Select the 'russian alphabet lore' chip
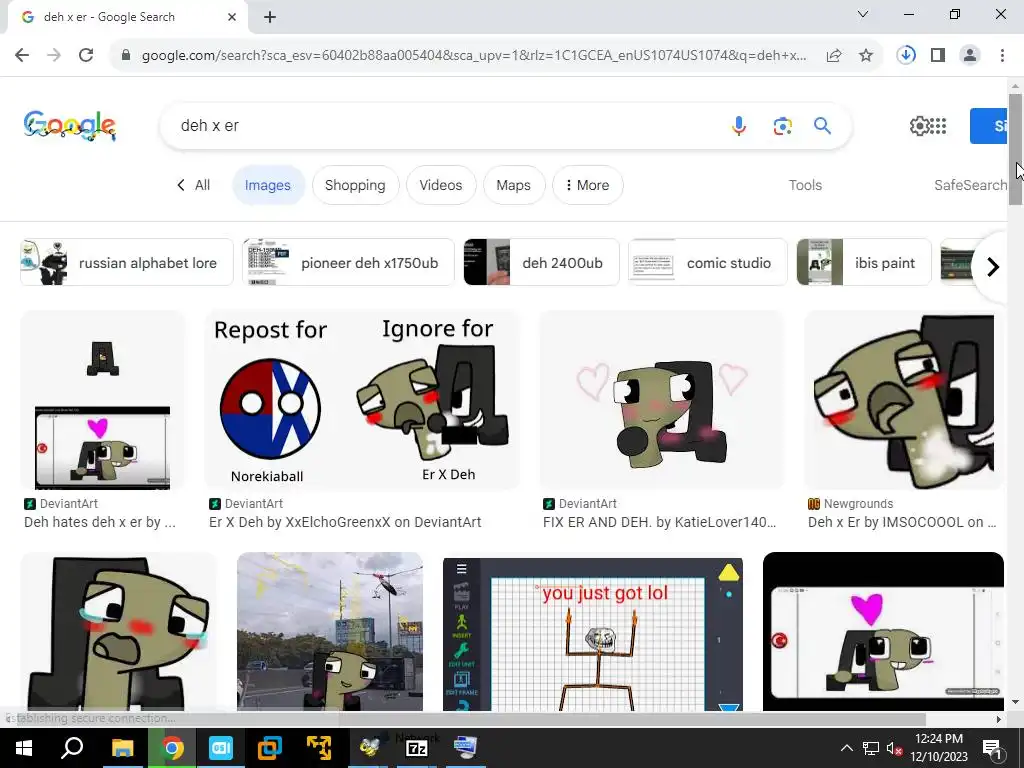The image size is (1024, 768). coord(127,262)
